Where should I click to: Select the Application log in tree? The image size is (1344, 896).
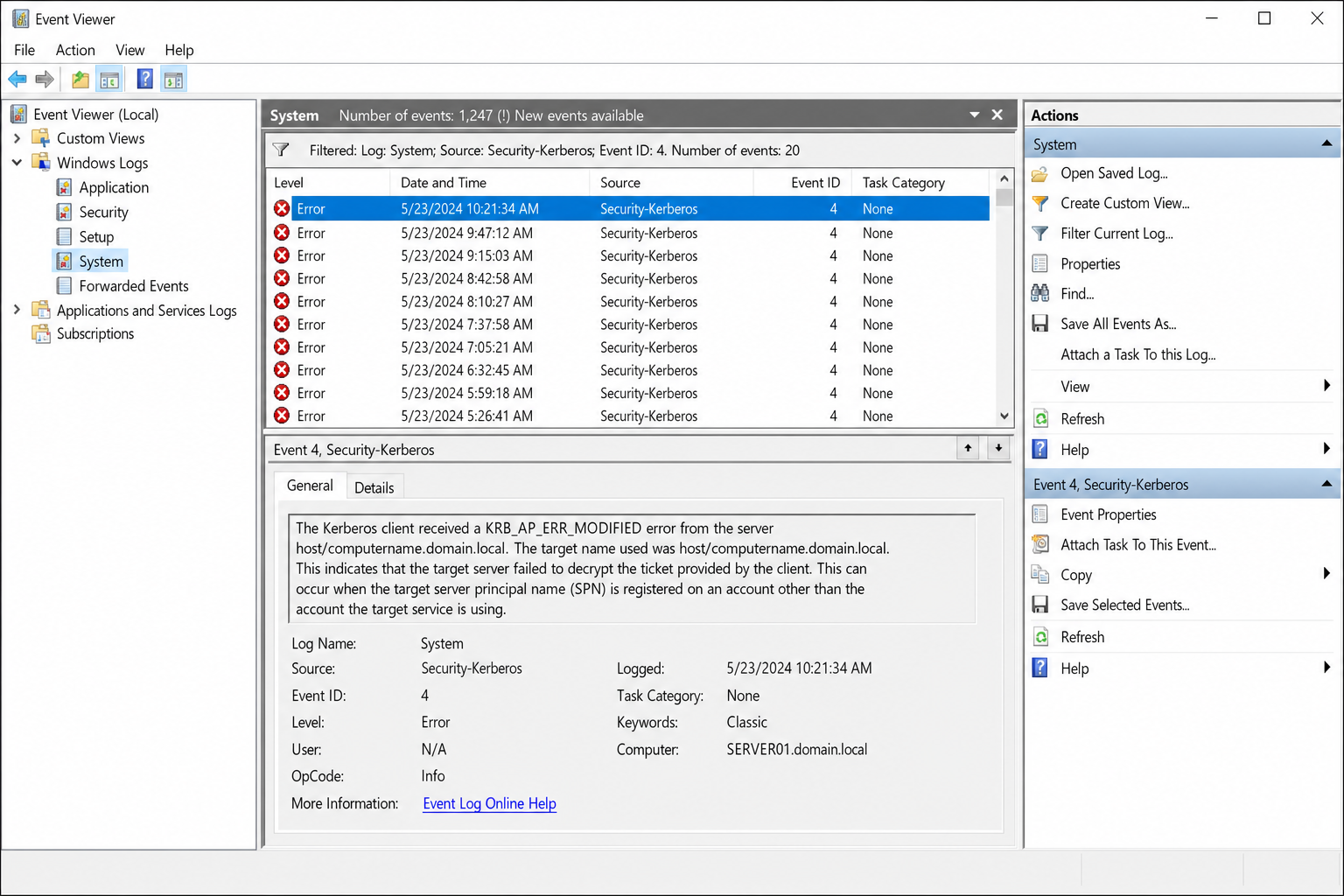tap(114, 187)
